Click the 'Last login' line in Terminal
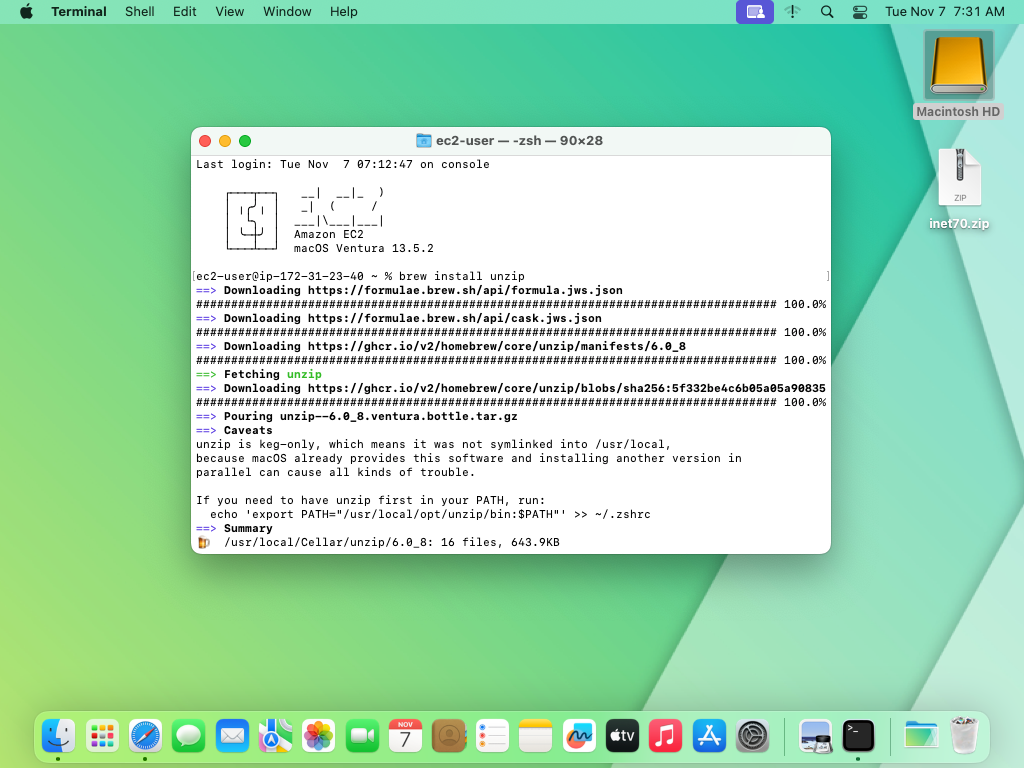Viewport: 1024px width, 768px height. click(343, 165)
